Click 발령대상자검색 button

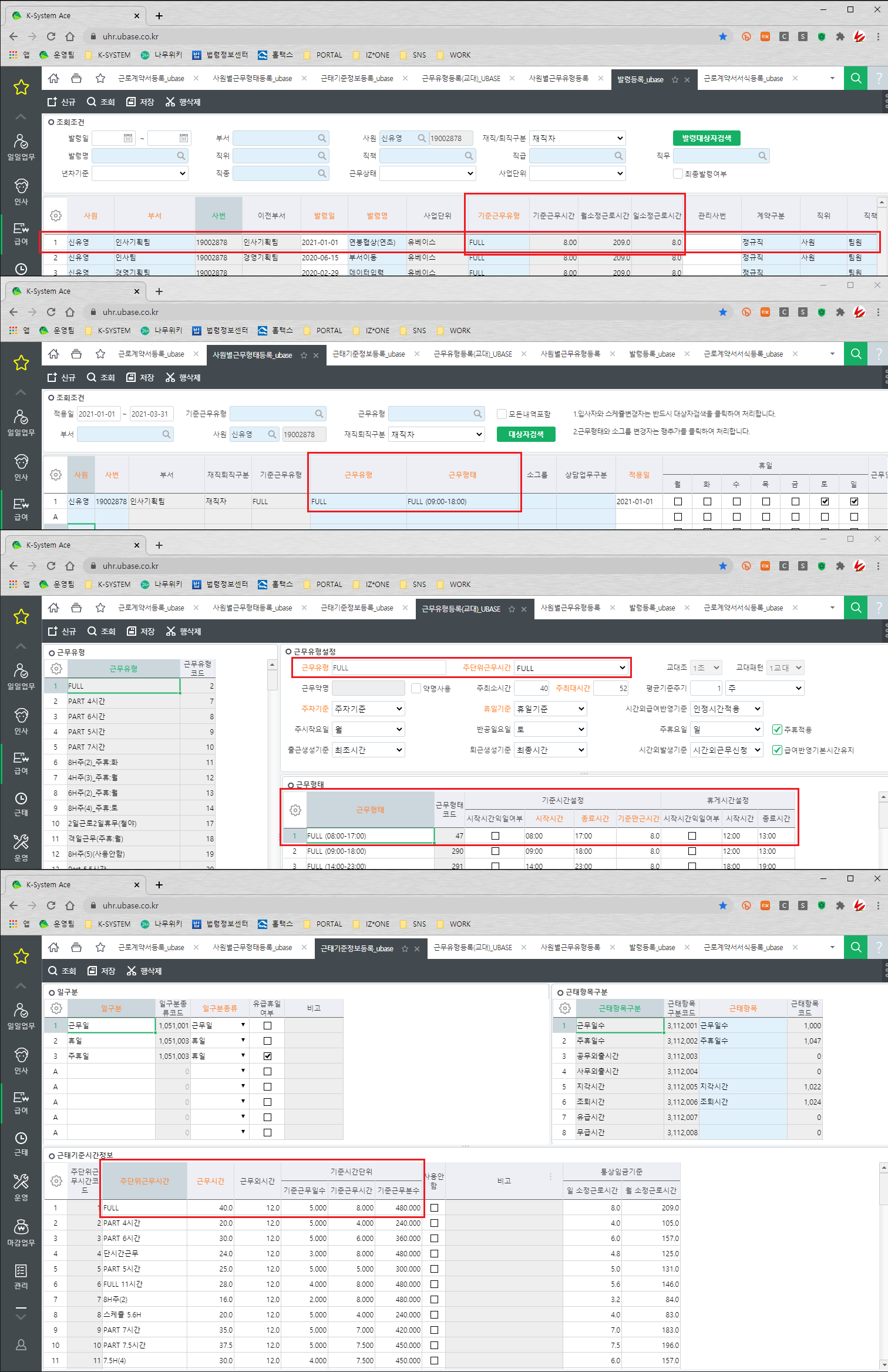[x=707, y=138]
